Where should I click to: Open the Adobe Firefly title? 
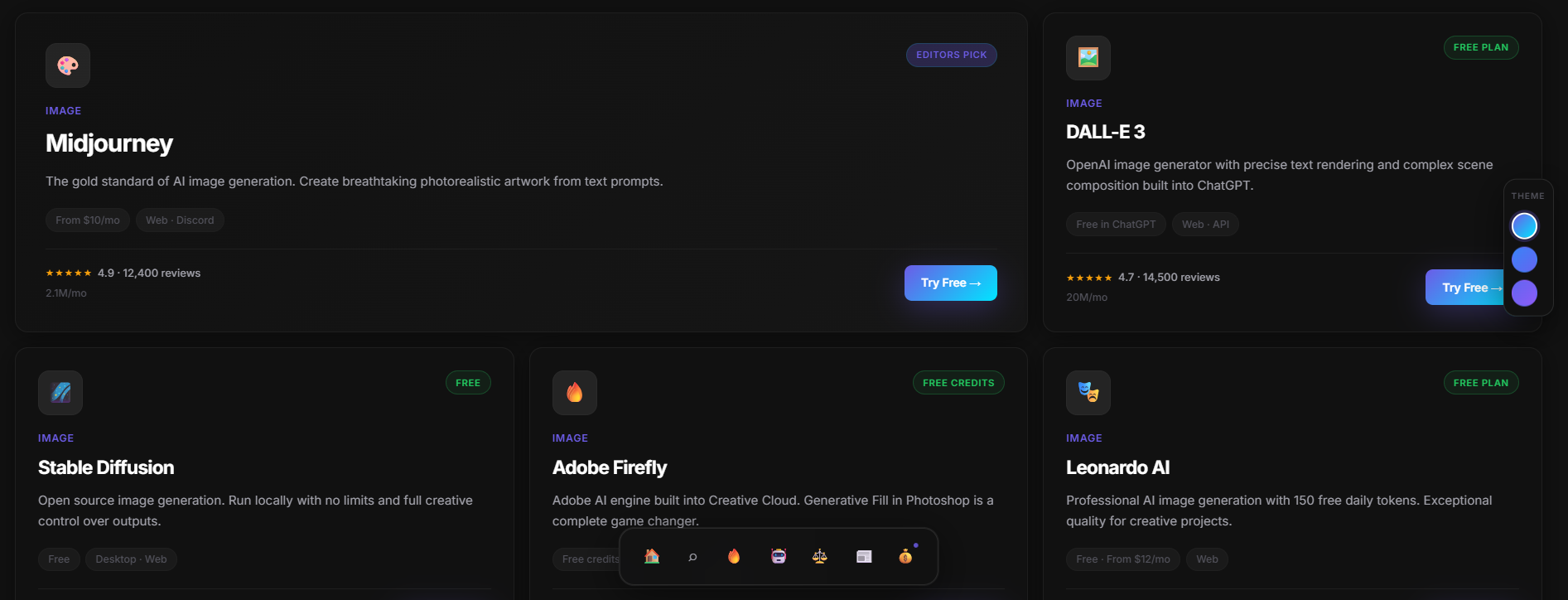[x=610, y=467]
